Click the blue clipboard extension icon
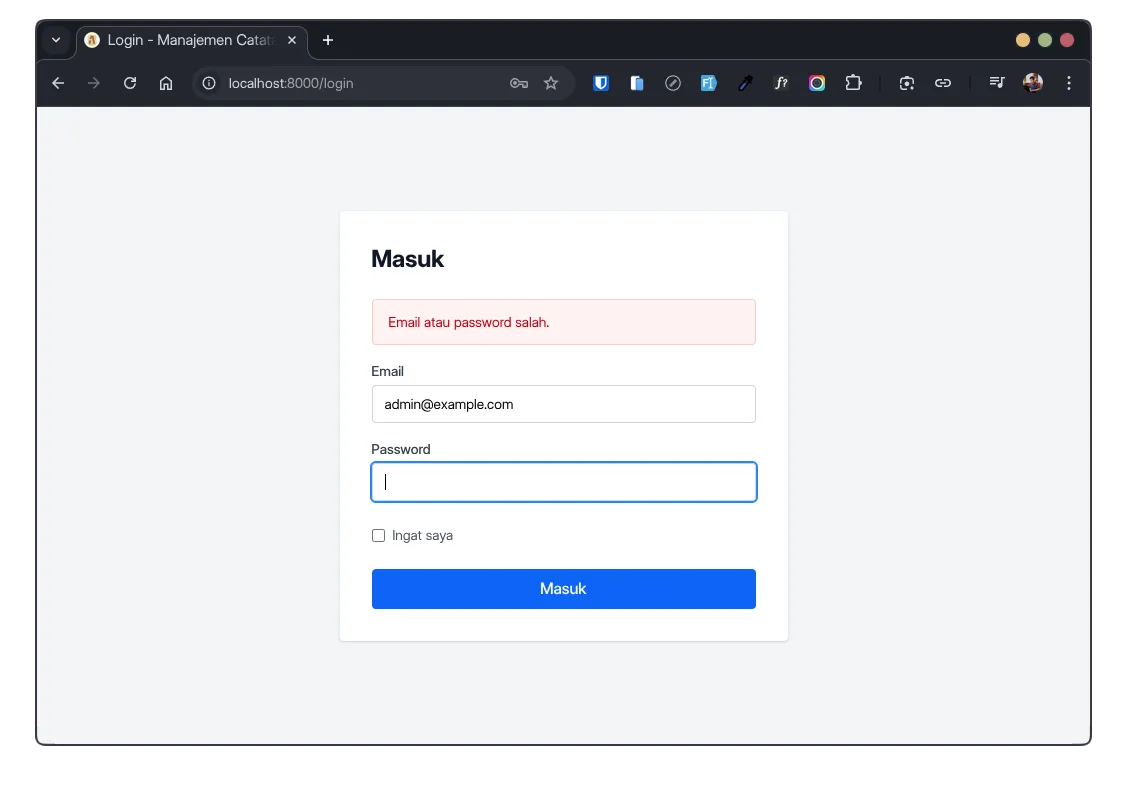The height and width of the screenshot is (797, 1127). coord(637,83)
